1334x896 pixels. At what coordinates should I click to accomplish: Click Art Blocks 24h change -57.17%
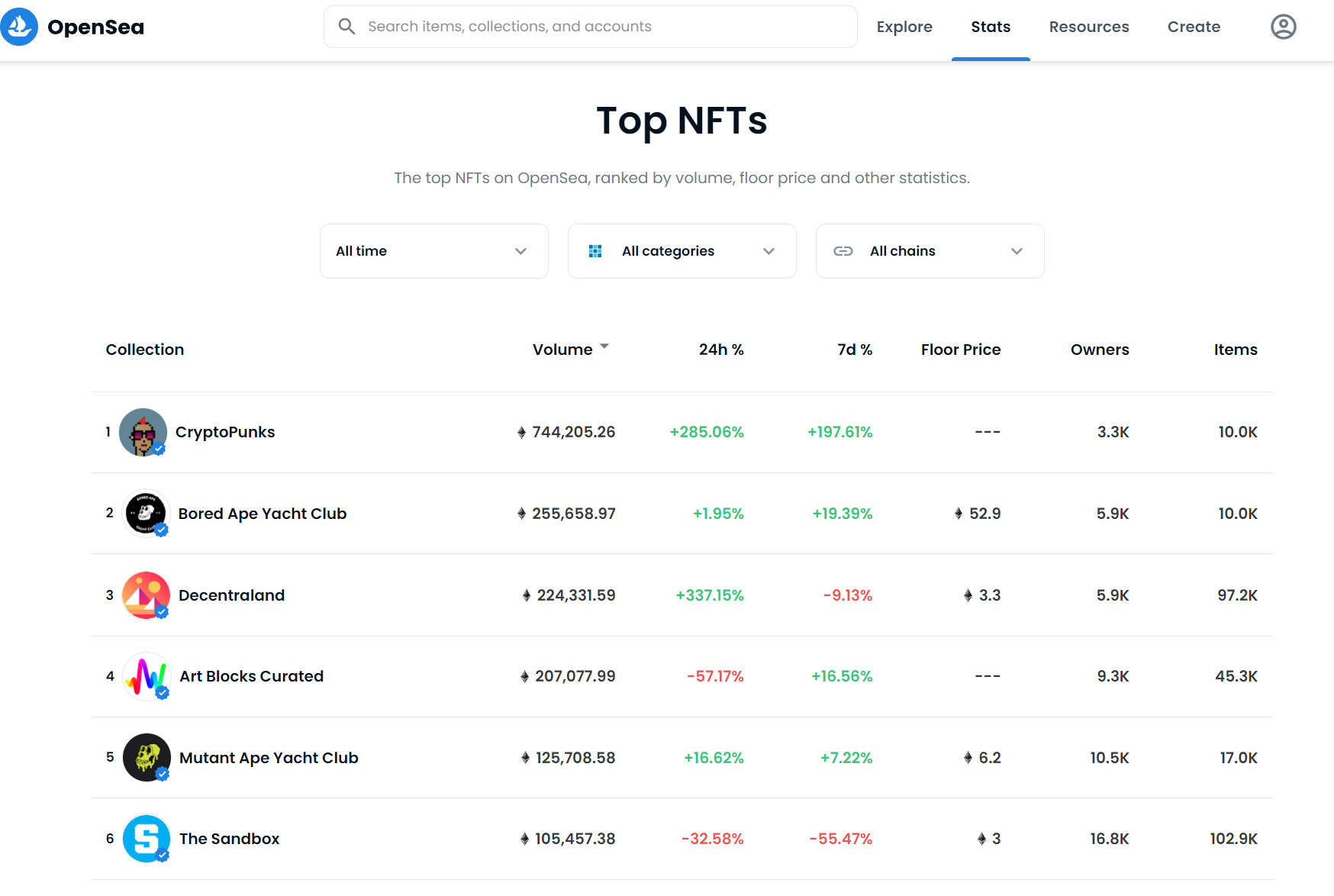click(715, 676)
